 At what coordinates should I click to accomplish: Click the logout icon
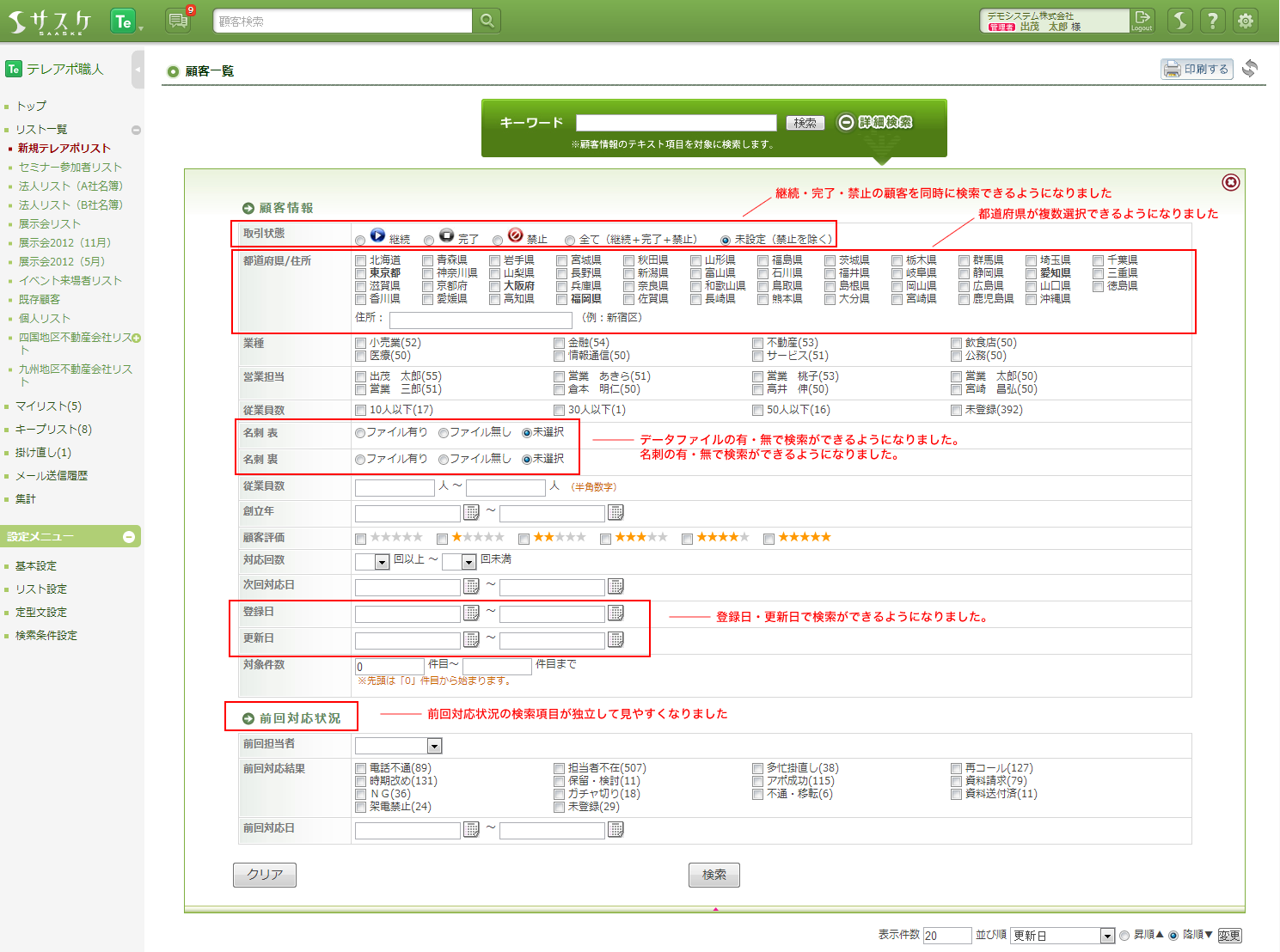[1142, 21]
